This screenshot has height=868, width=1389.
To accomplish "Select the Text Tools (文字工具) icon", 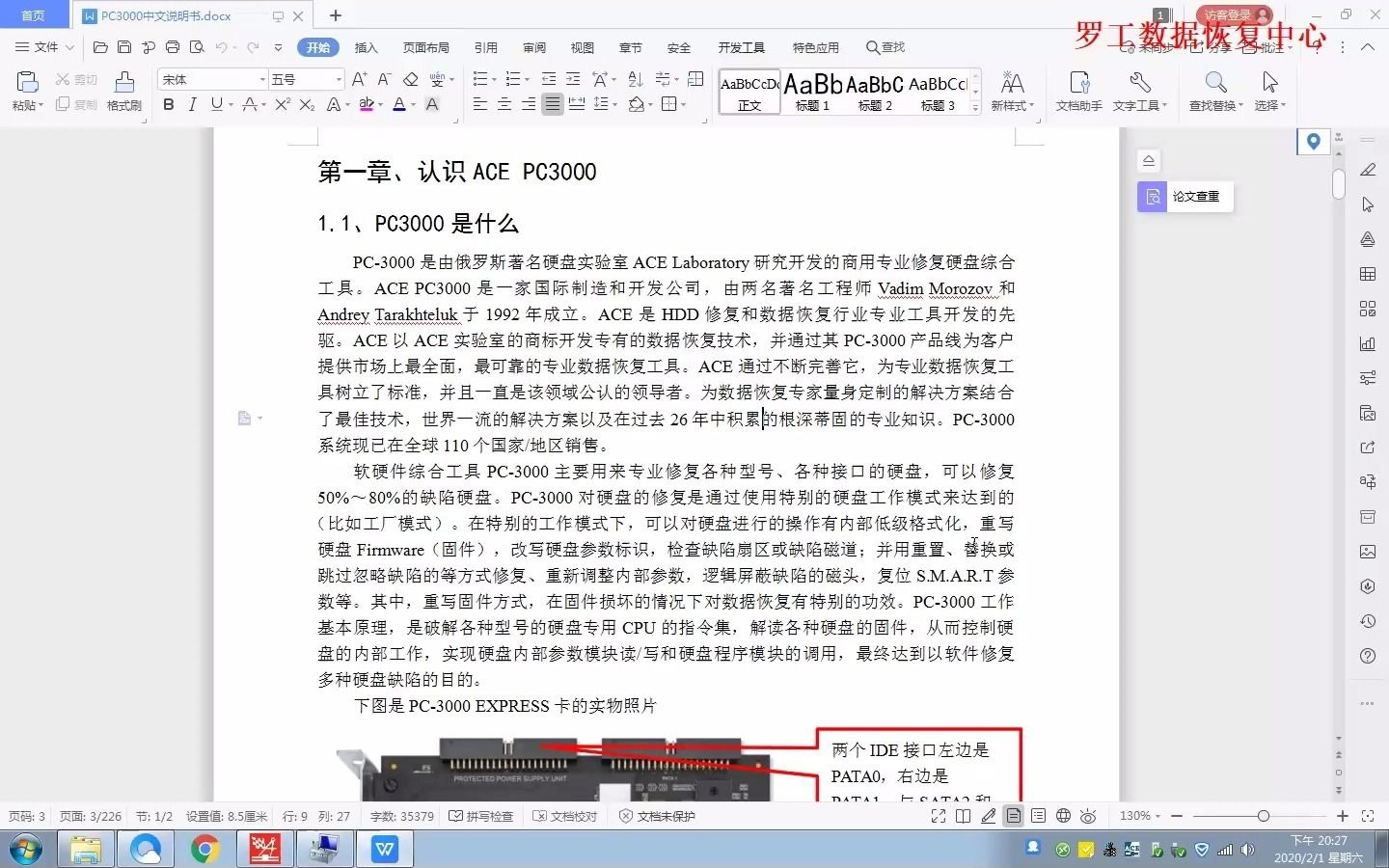I will [x=1140, y=92].
